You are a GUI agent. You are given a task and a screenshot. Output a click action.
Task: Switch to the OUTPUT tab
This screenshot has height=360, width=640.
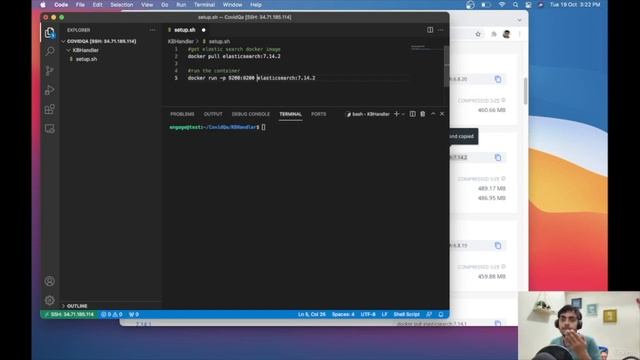213,114
